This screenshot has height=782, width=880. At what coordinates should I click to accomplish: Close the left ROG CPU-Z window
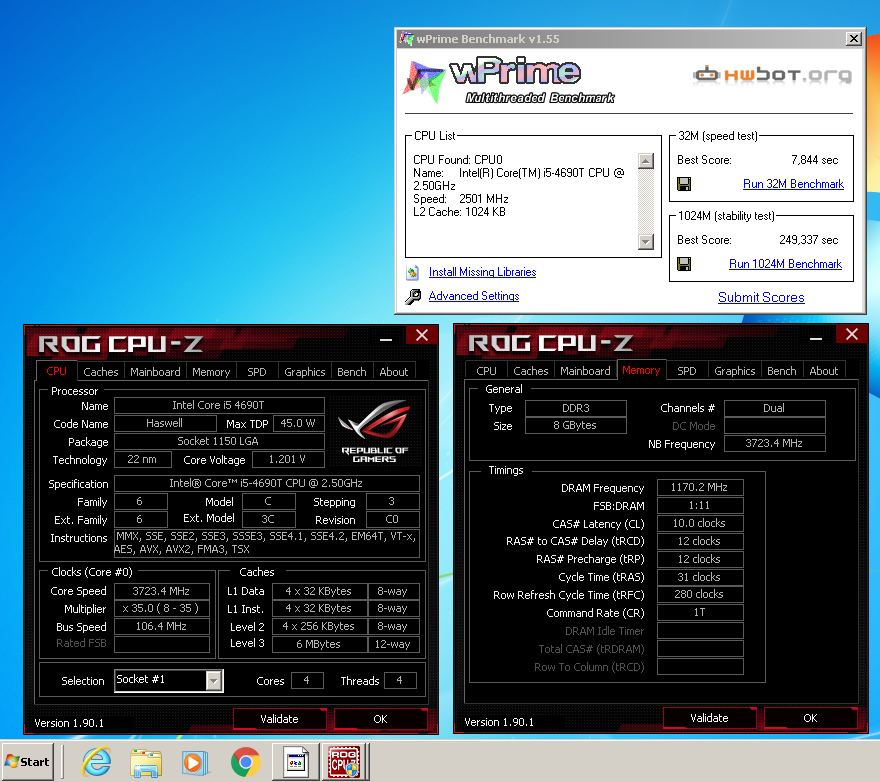(x=421, y=335)
